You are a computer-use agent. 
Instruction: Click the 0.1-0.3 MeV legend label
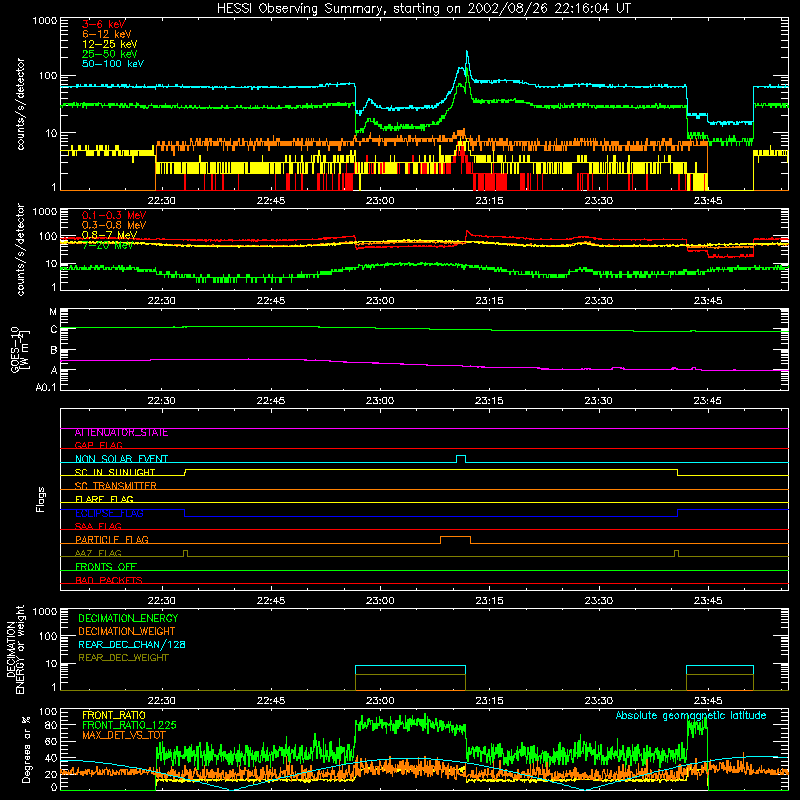(114, 215)
